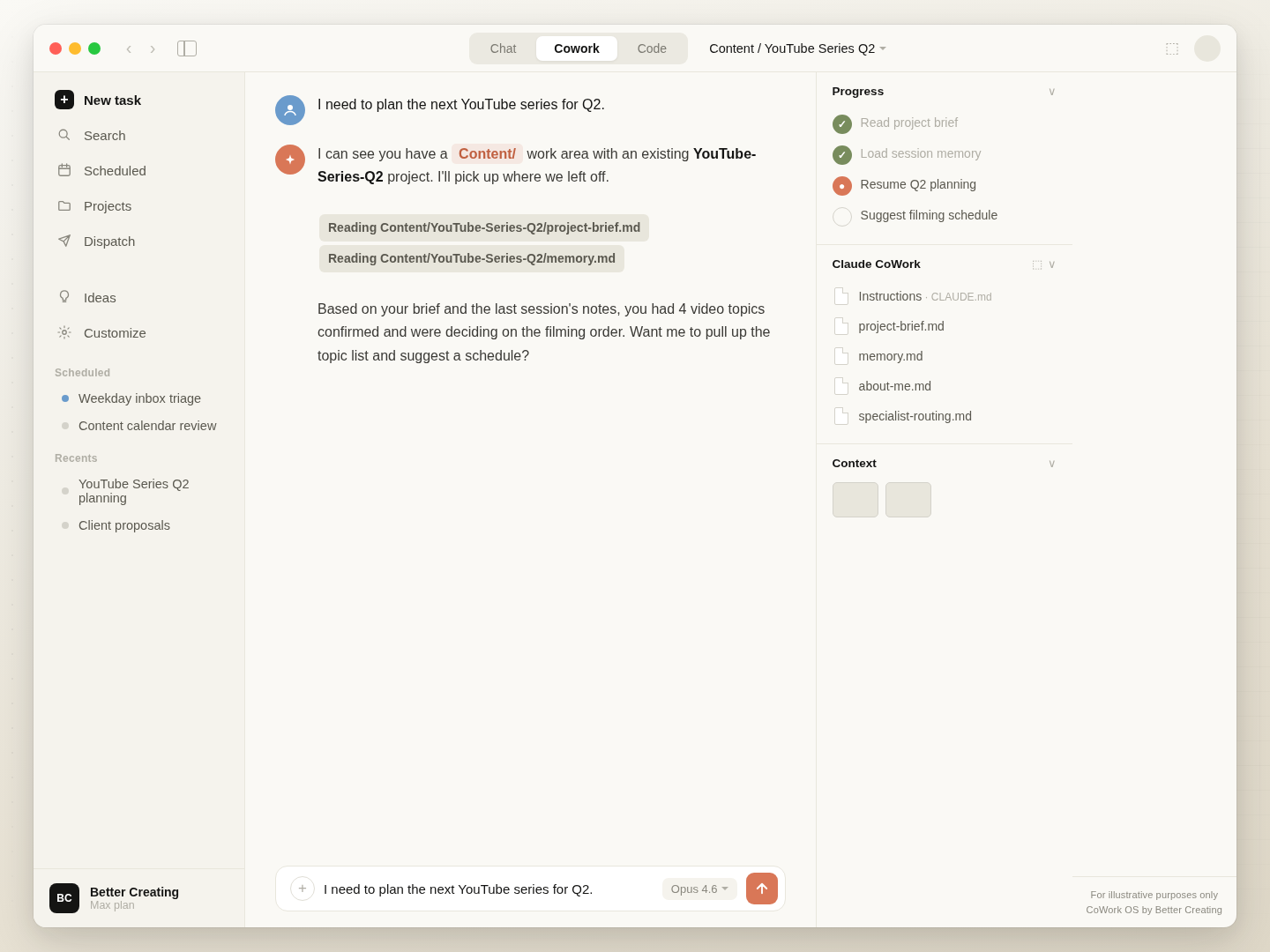Viewport: 1270px width, 952px height.
Task: Click the Resume Q2 planning progress indicator
Action: 842,185
